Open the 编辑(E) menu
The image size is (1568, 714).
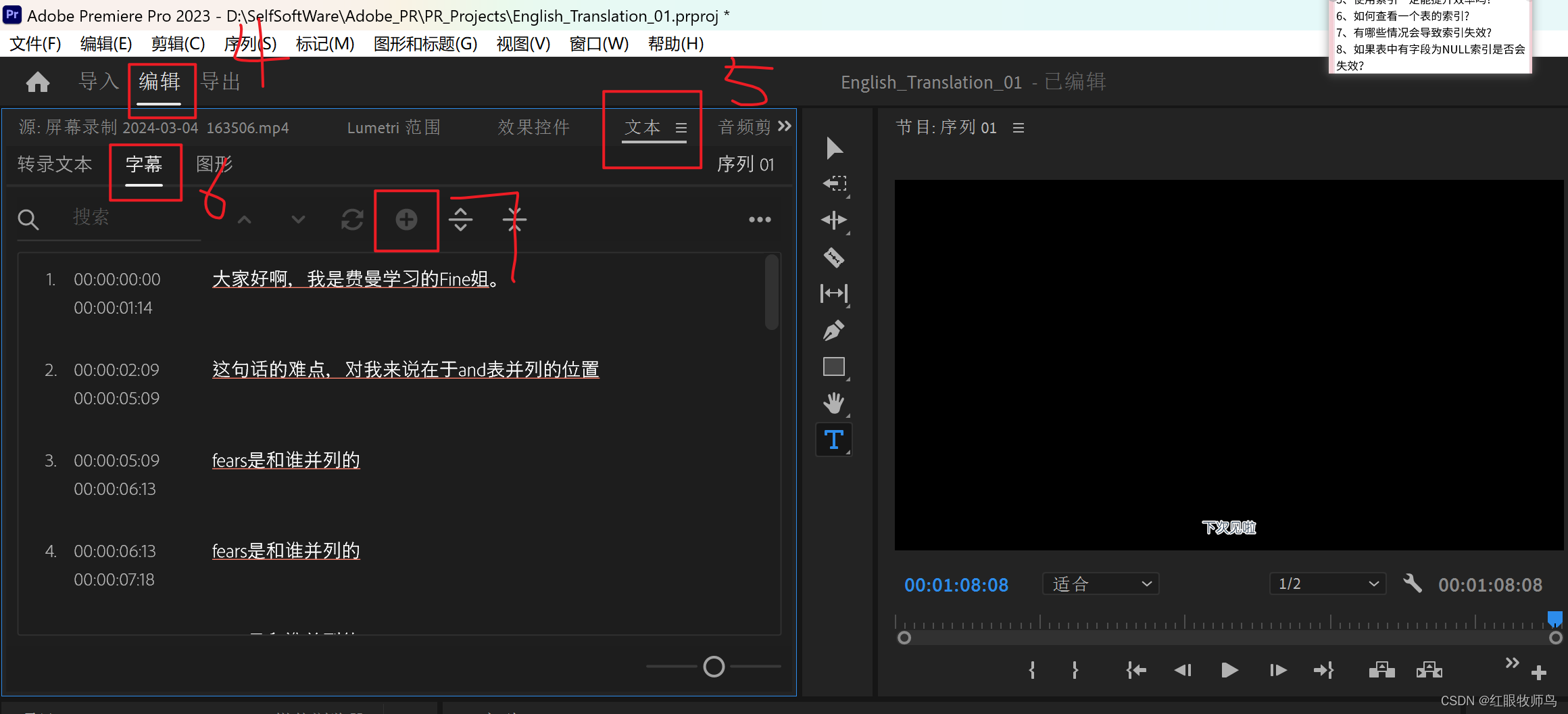click(x=106, y=44)
